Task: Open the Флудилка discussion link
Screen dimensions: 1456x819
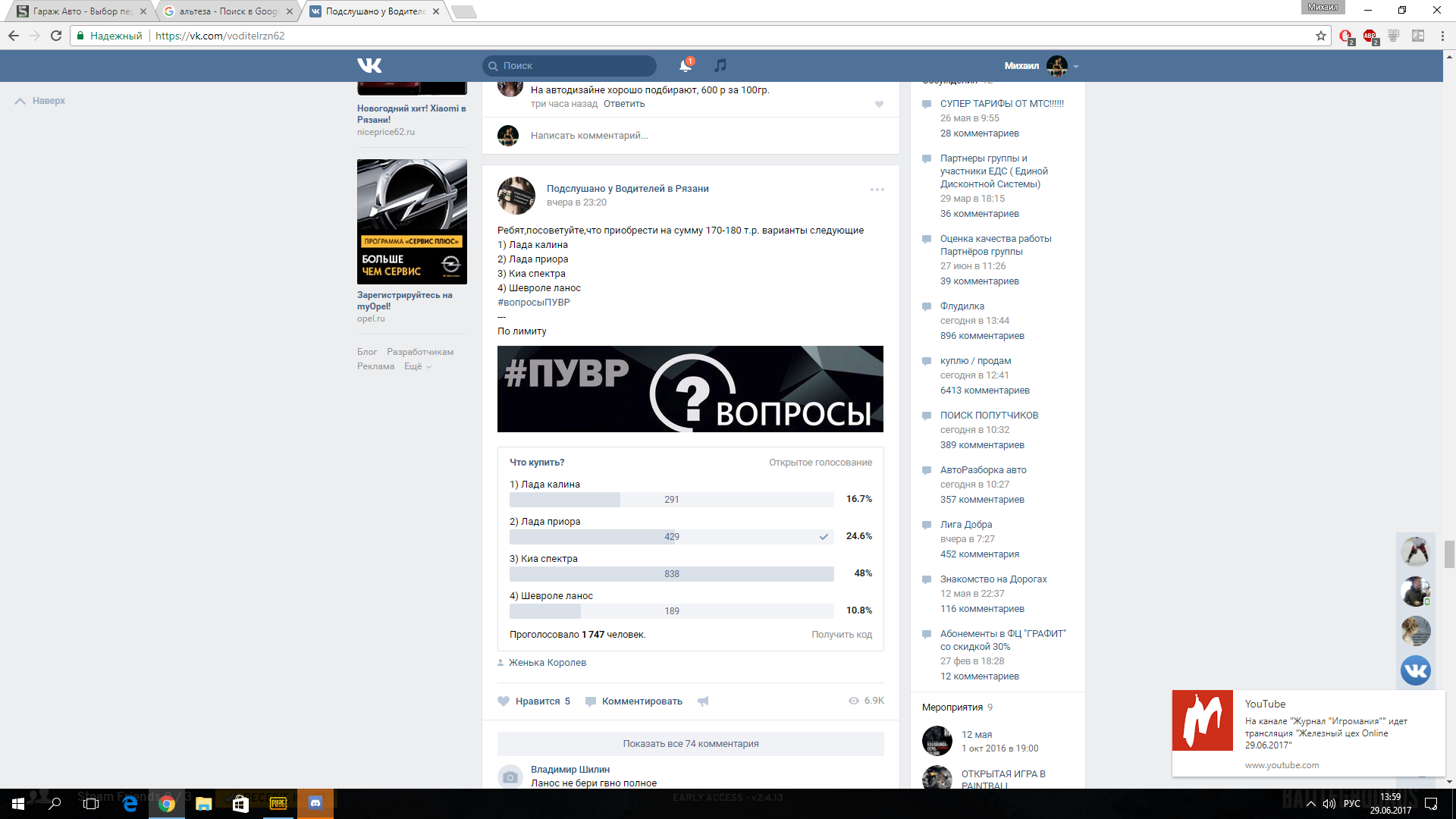Action: pos(962,306)
